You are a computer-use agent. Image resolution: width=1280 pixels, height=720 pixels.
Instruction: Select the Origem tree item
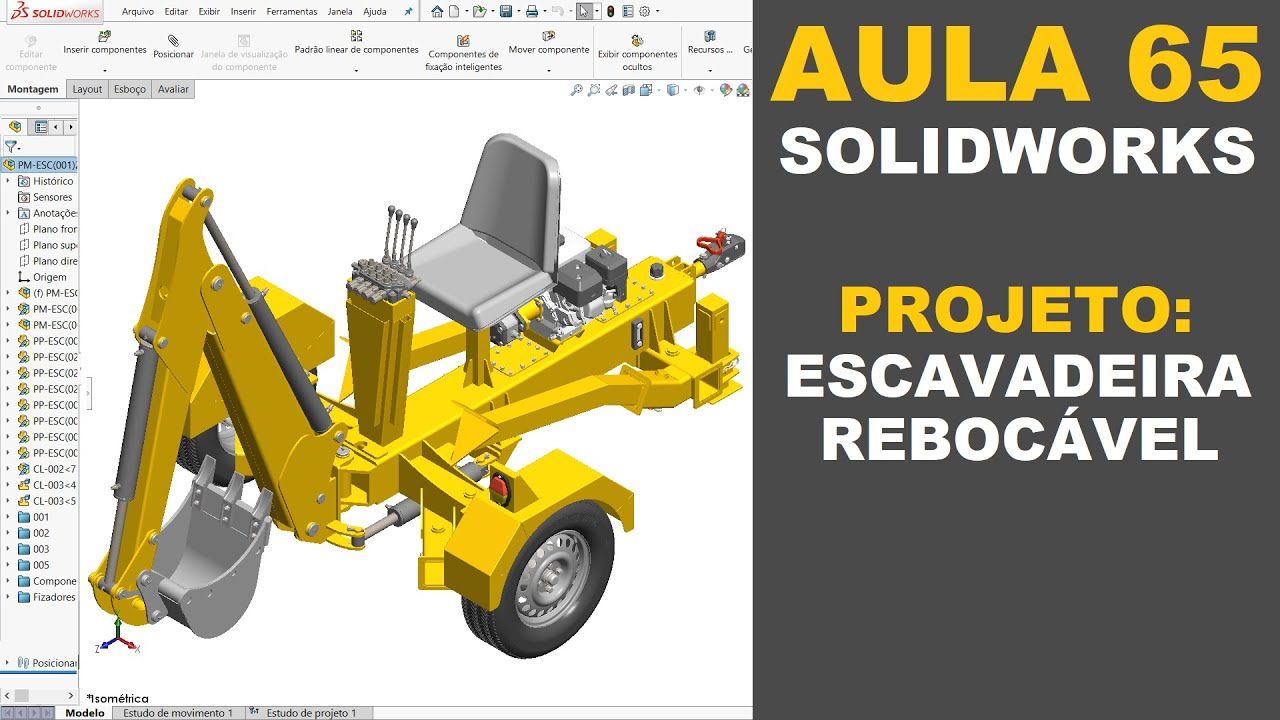42,277
